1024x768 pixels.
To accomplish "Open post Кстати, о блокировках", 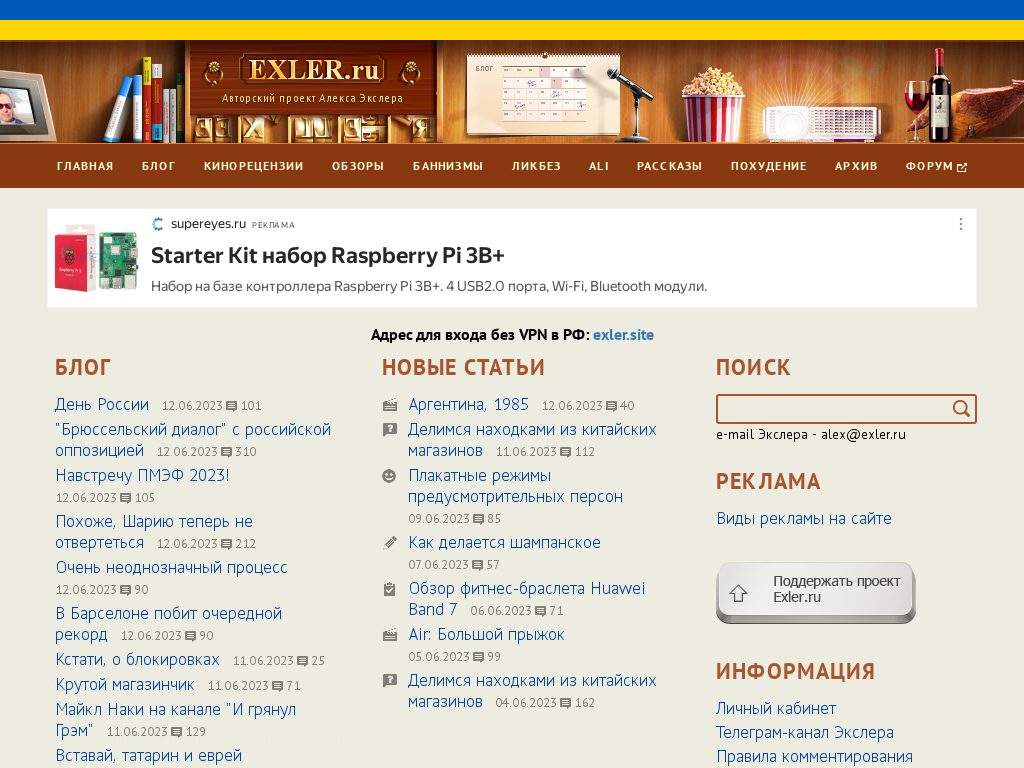I will 137,660.
